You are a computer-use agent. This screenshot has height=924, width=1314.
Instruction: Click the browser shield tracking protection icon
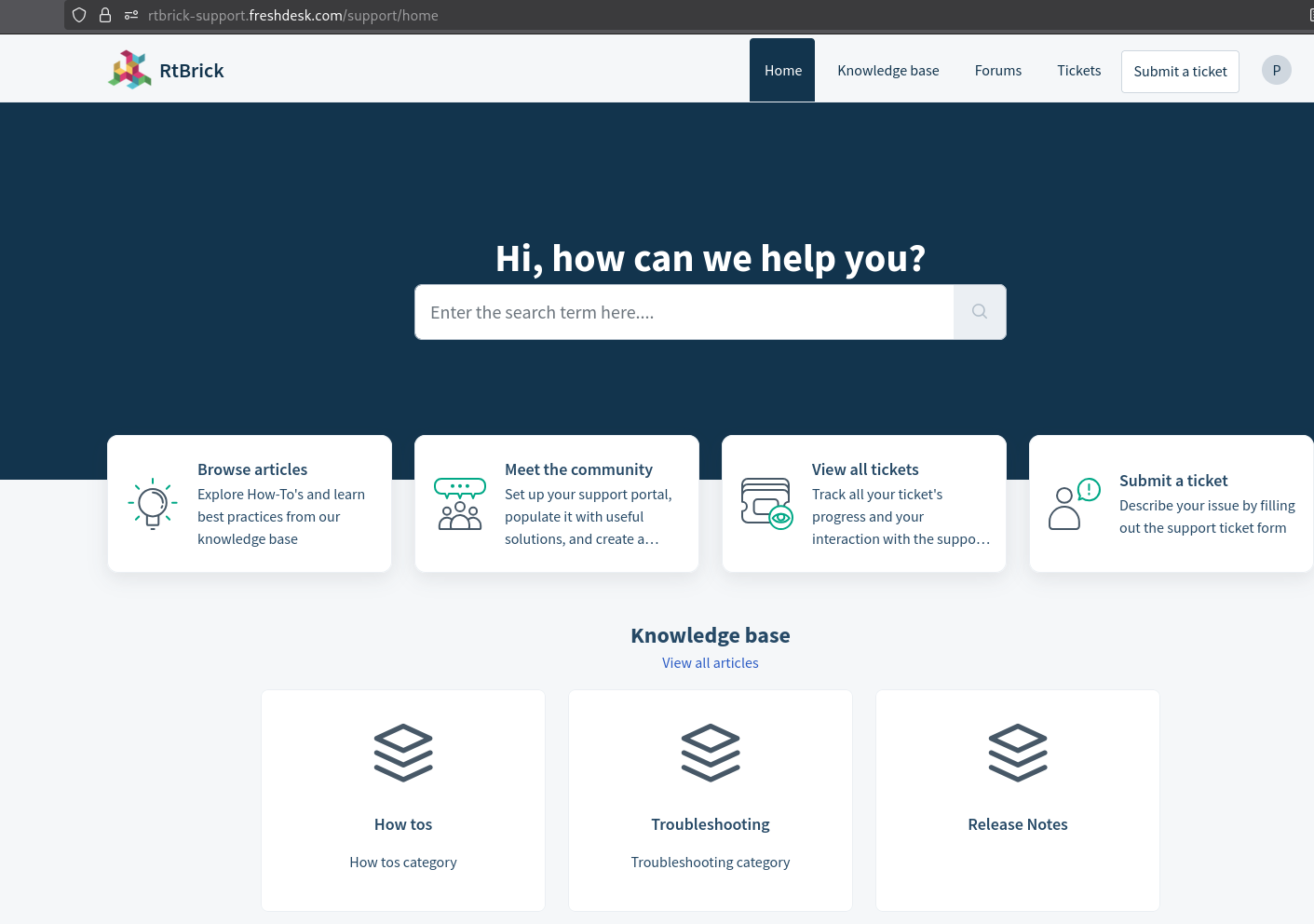tap(79, 15)
